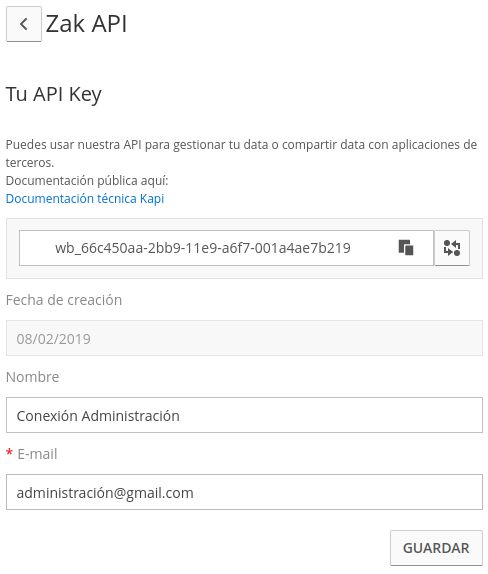Go back using the chevron arrow button
The image size is (488, 574).
click(x=24, y=24)
